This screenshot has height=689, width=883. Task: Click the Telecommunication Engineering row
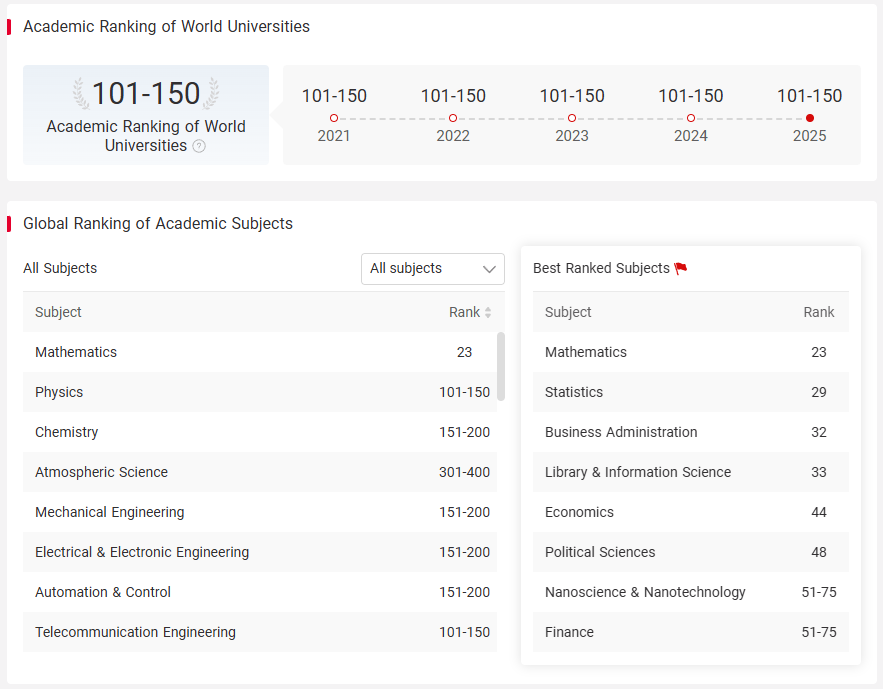260,632
